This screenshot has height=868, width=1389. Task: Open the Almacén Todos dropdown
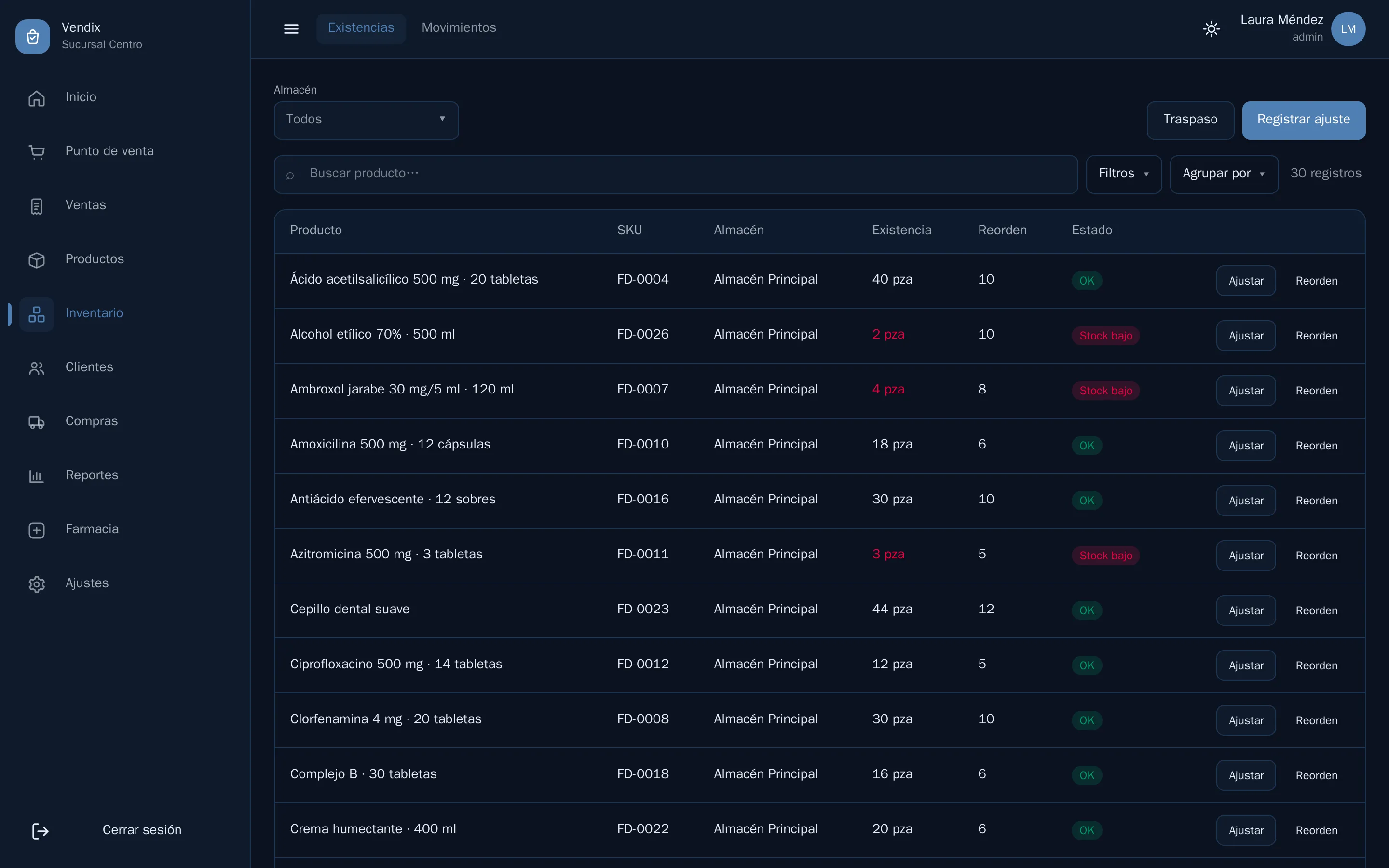[x=366, y=120]
